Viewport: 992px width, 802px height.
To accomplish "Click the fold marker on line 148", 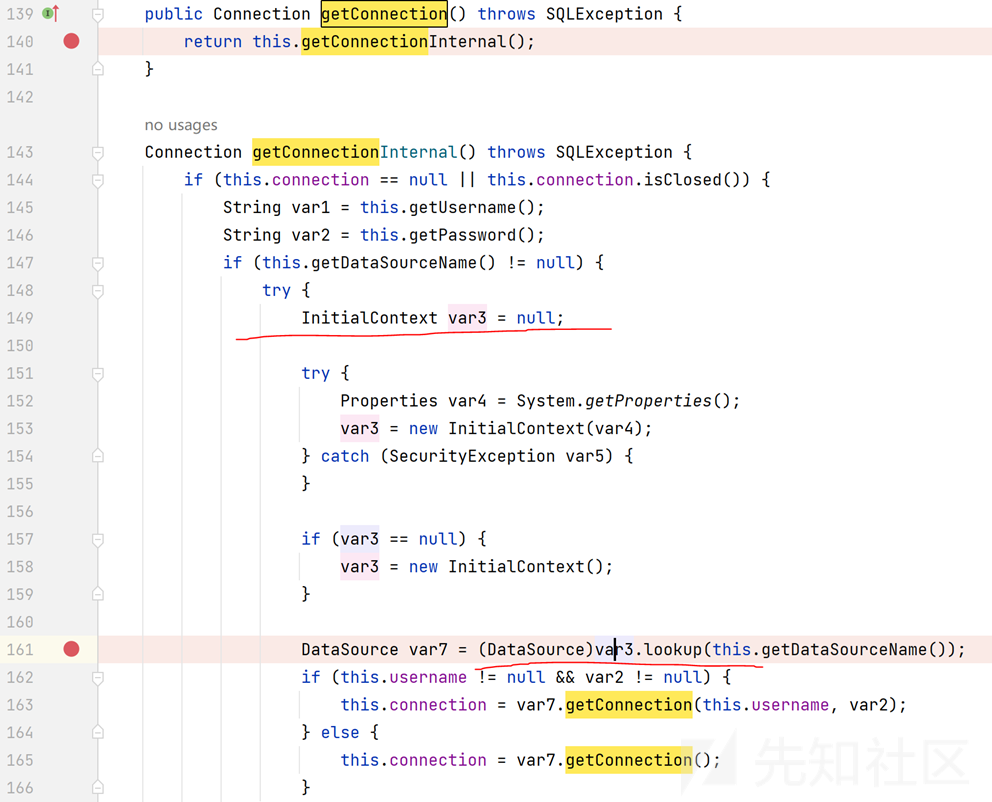I will [98, 290].
